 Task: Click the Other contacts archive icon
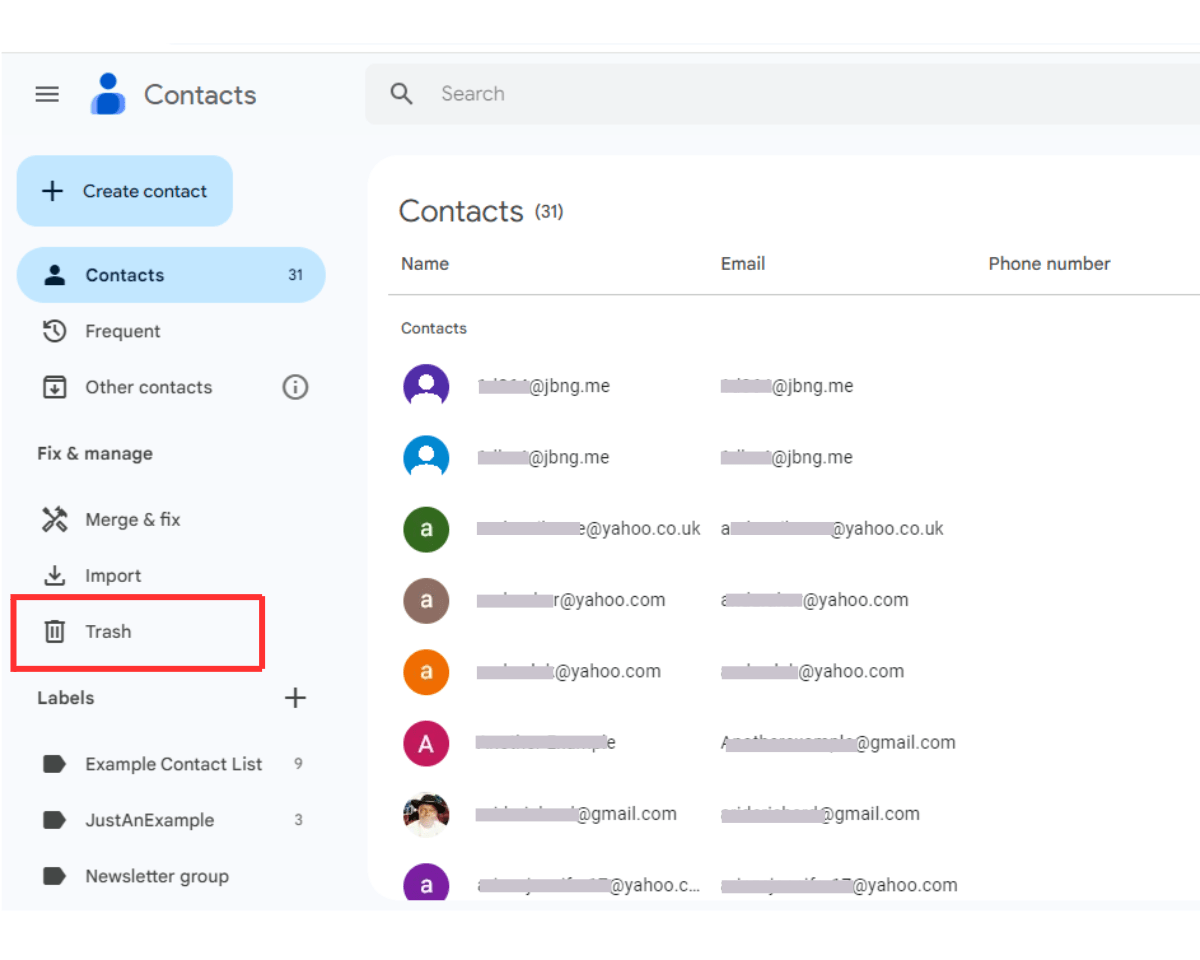click(55, 387)
